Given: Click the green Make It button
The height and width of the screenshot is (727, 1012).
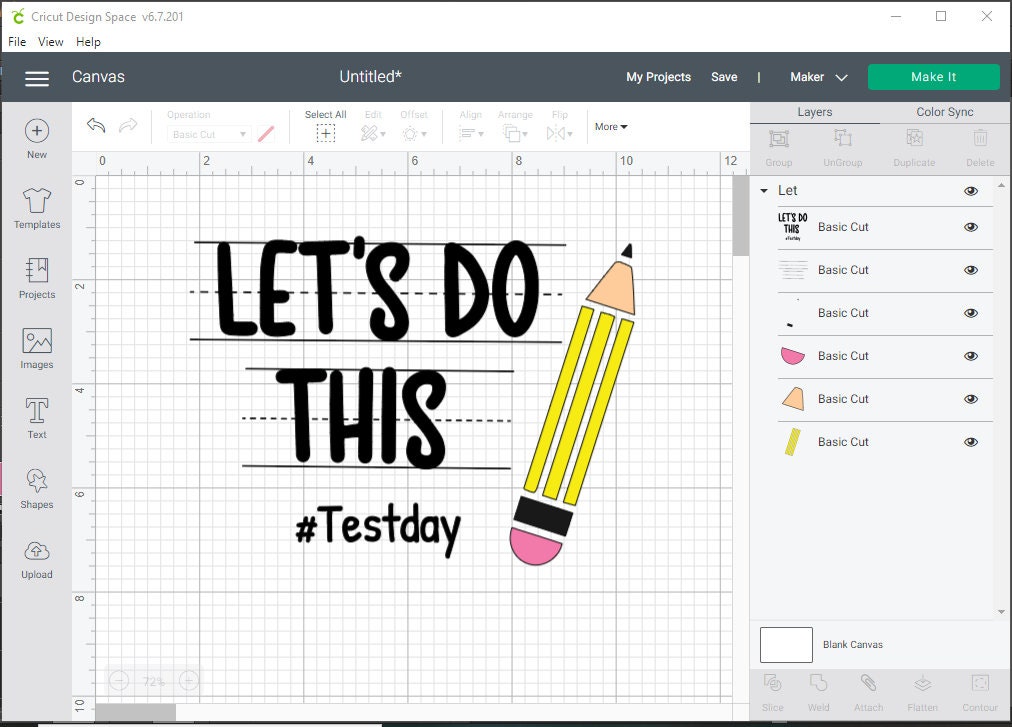Looking at the screenshot, I should 933,76.
